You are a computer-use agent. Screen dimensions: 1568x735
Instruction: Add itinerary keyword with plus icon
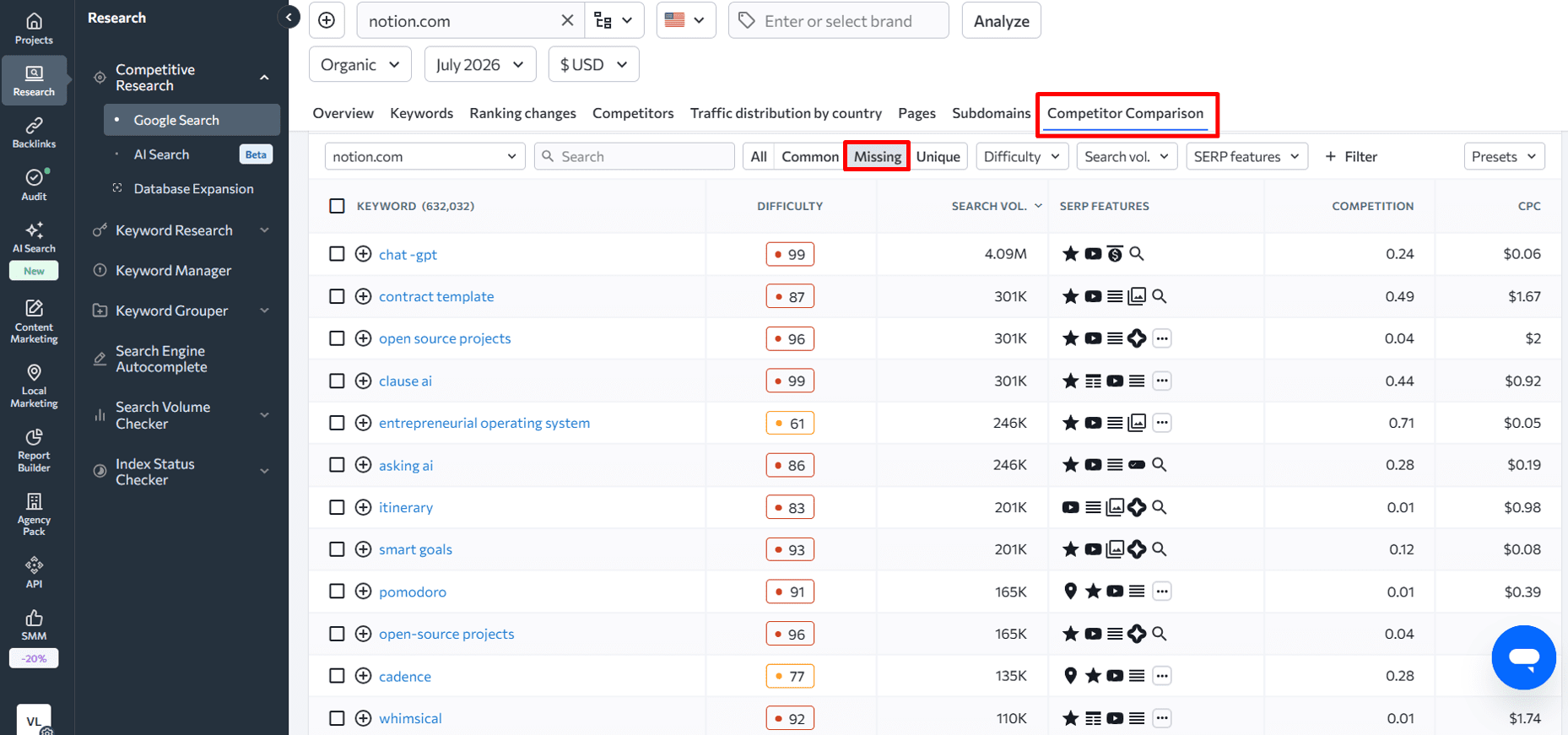(x=363, y=507)
